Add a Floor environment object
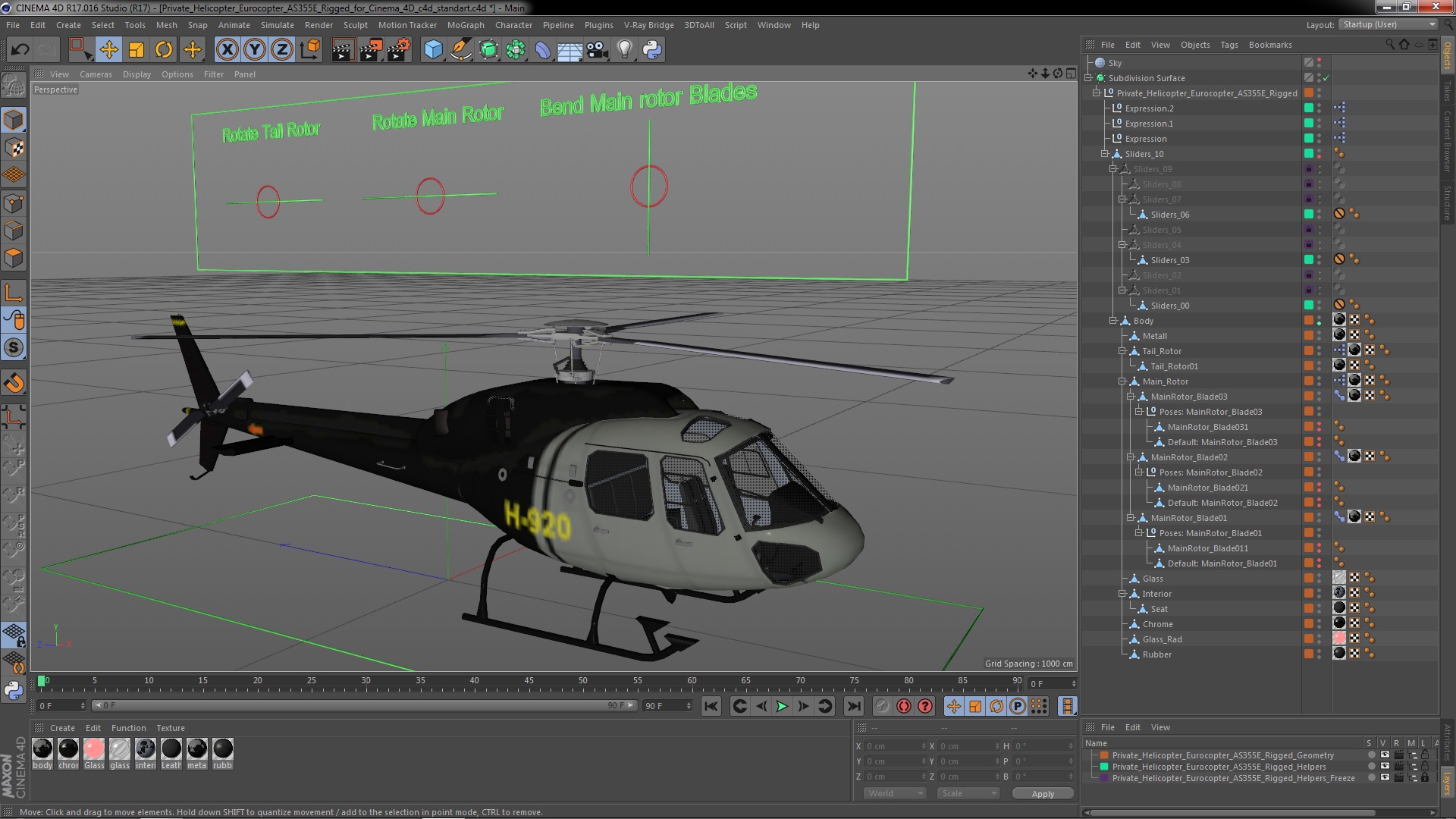 click(570, 50)
